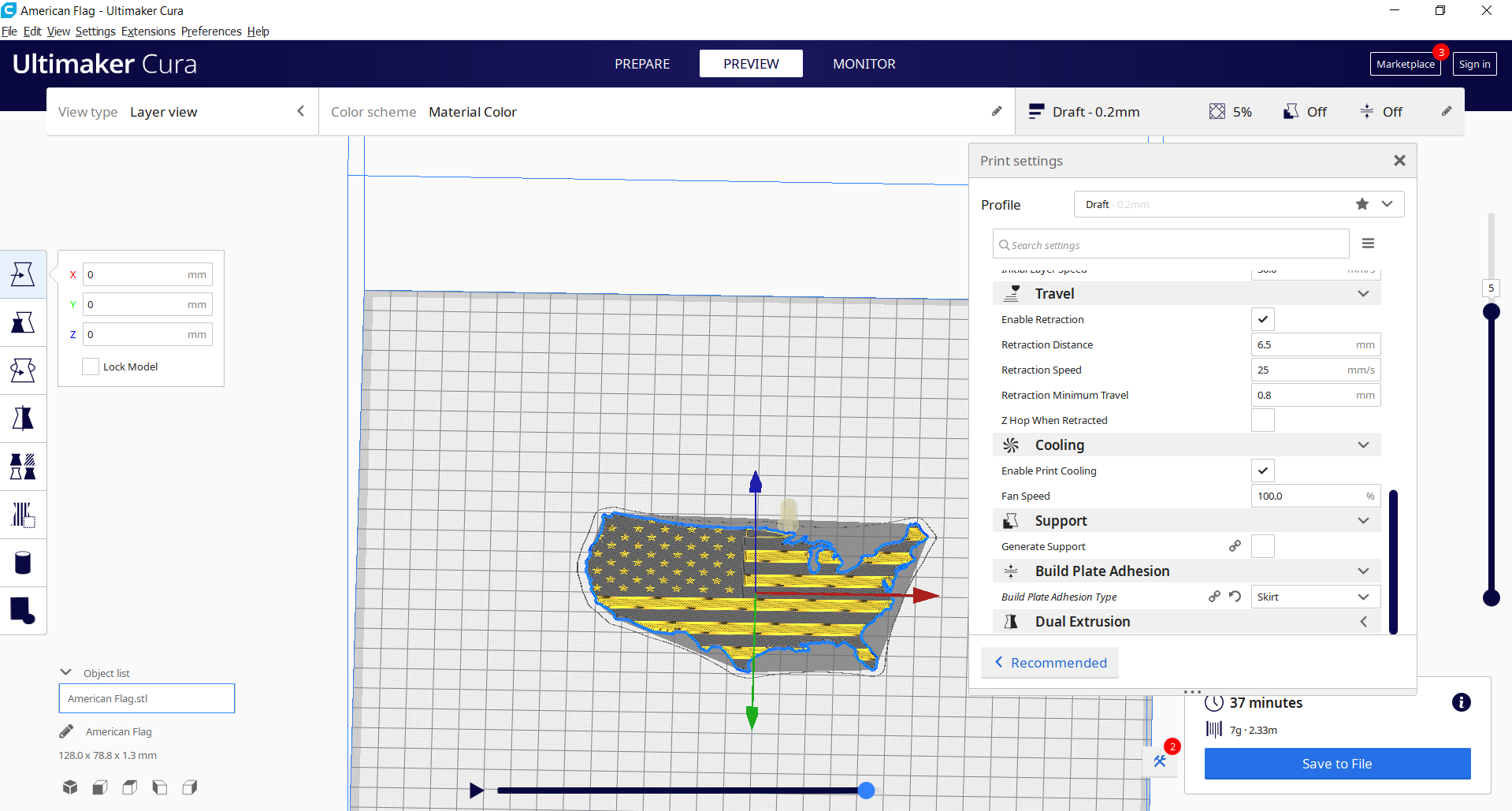Switch to Recommended print settings
1512x811 pixels.
(x=1049, y=663)
